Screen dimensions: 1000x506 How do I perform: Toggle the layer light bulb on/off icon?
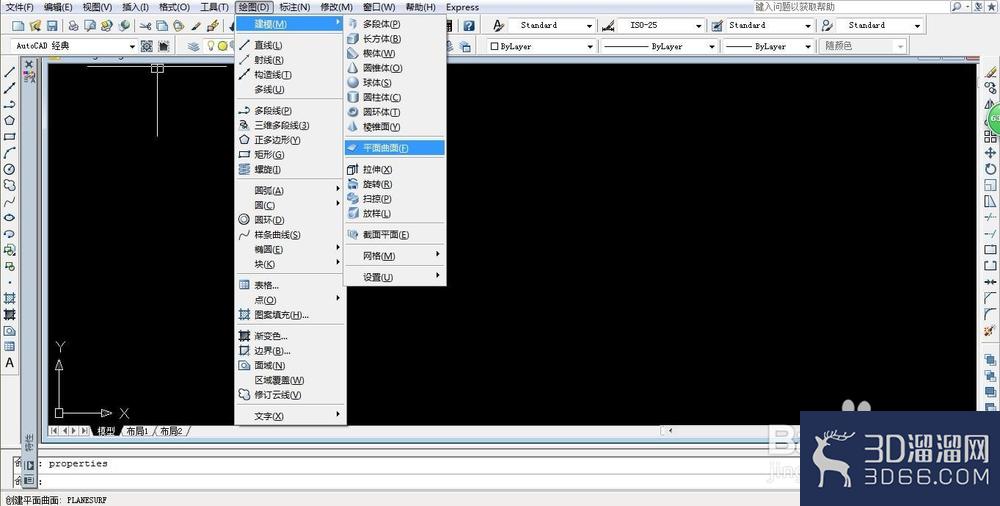click(x=210, y=46)
